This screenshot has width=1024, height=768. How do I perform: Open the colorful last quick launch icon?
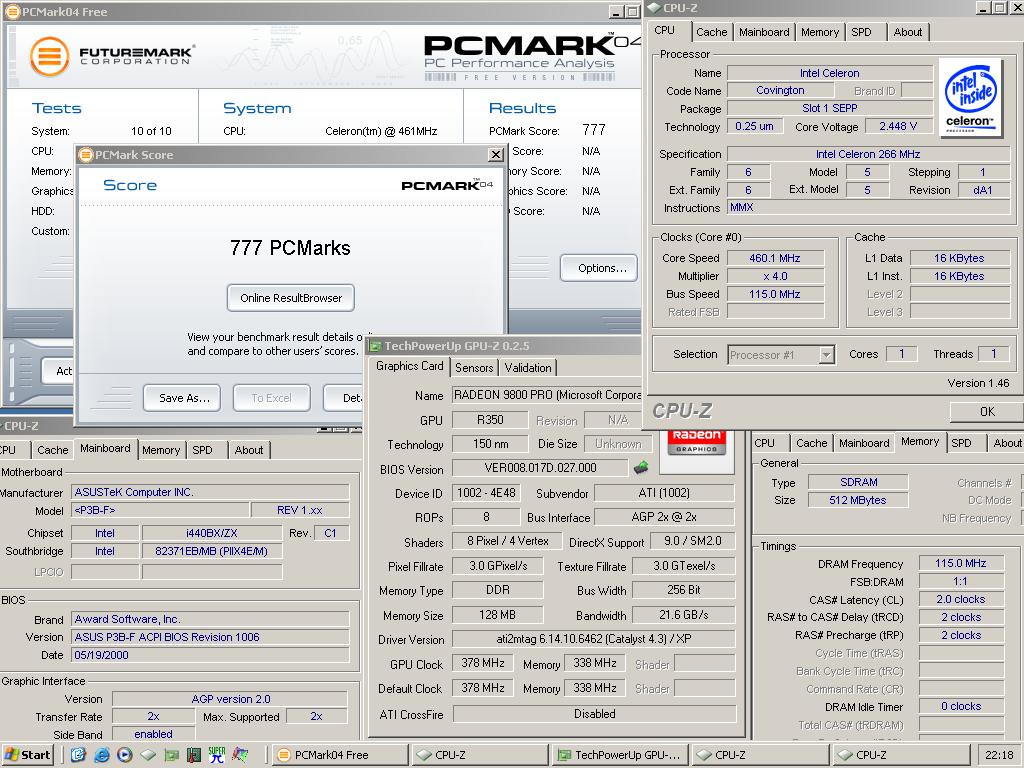coord(240,755)
